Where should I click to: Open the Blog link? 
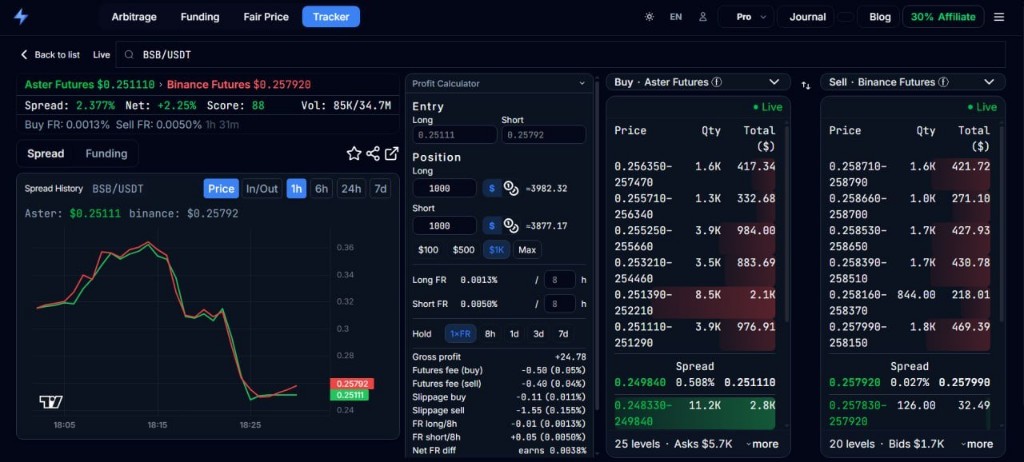[880, 17]
